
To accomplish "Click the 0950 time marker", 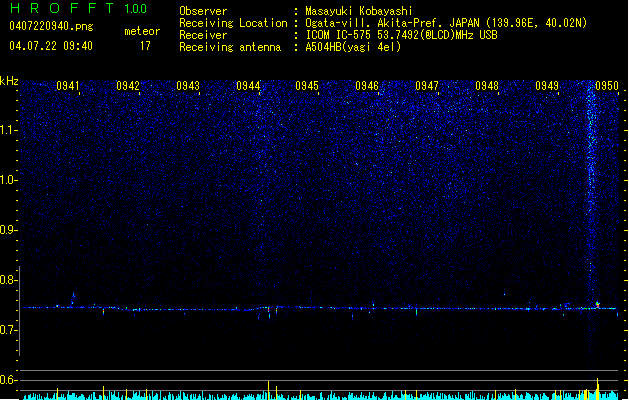I will point(607,86).
